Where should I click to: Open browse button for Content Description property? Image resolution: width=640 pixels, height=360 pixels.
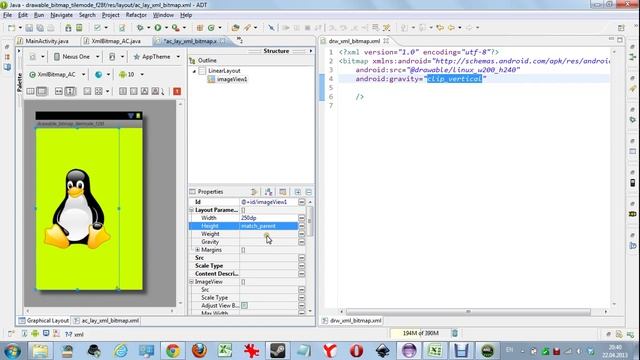[302, 274]
